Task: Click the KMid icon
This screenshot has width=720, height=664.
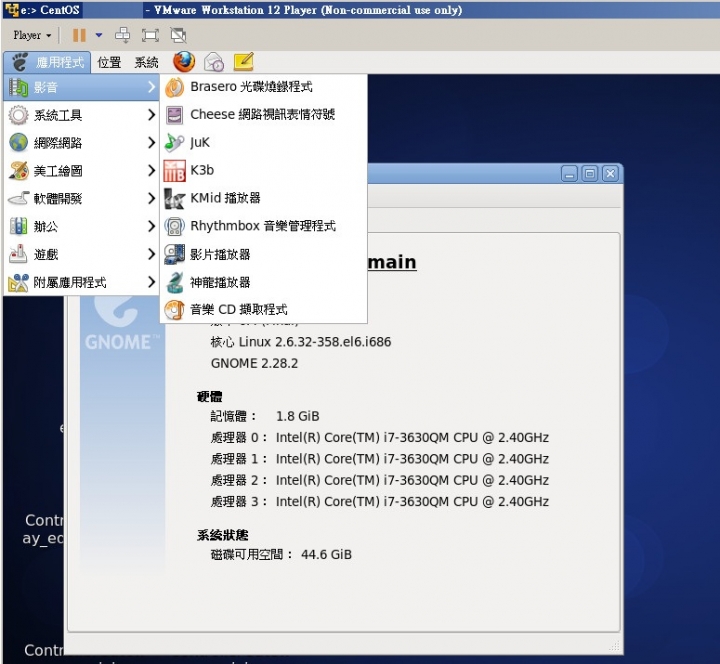Action: tap(174, 198)
